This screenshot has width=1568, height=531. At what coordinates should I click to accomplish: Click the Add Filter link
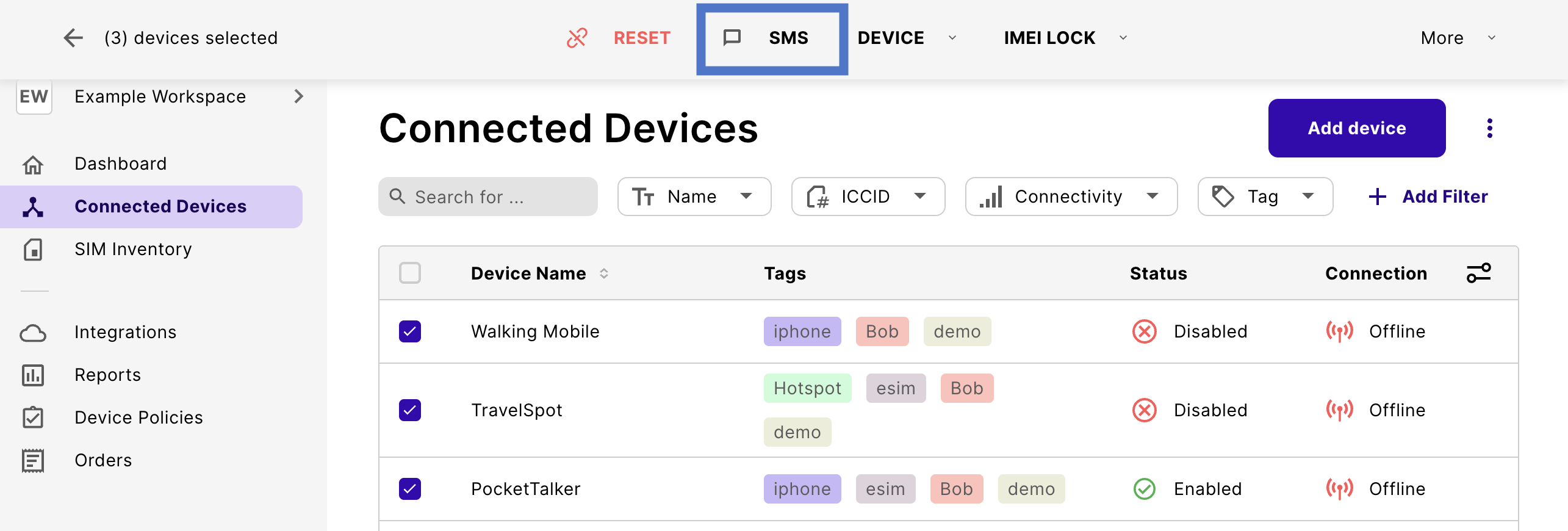pos(1429,197)
